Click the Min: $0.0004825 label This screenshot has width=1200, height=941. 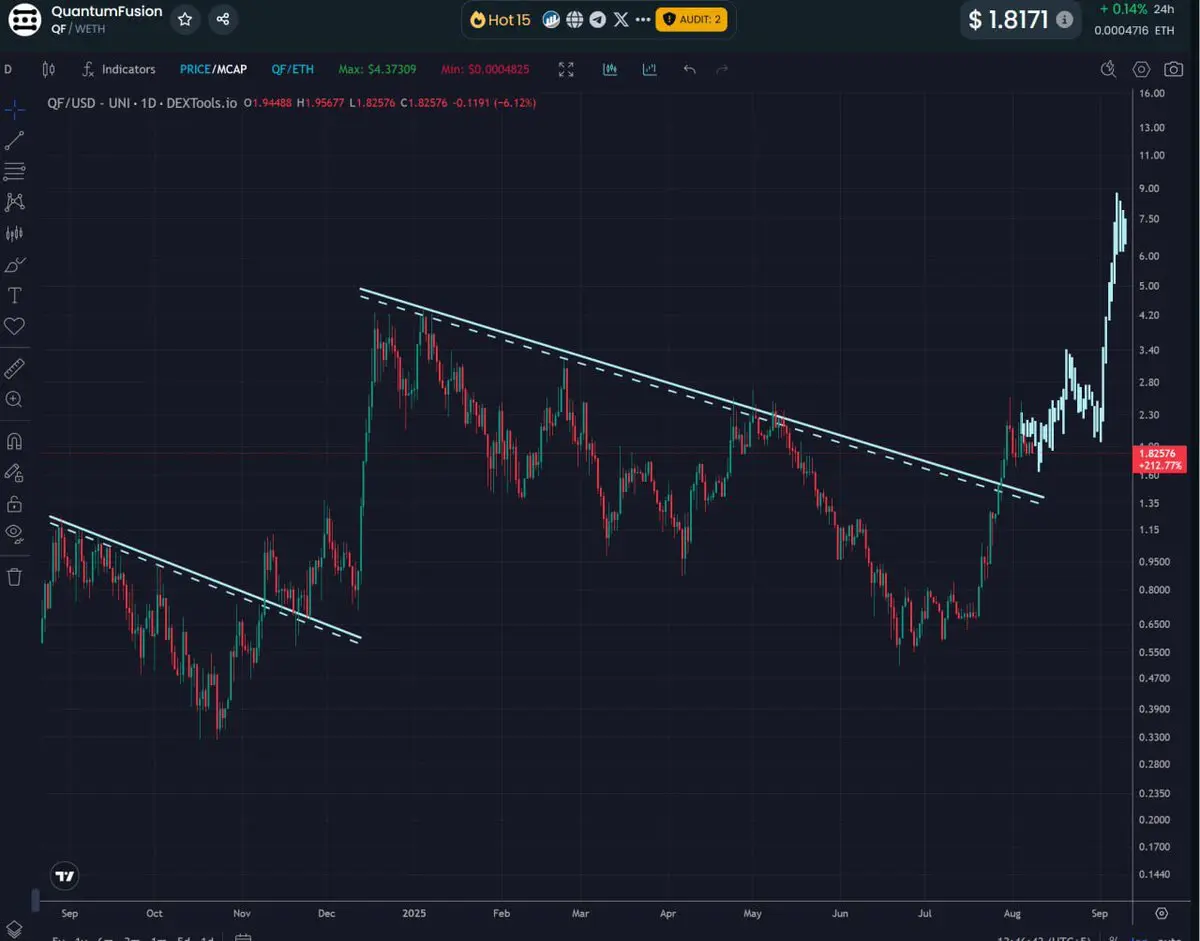click(x=486, y=69)
